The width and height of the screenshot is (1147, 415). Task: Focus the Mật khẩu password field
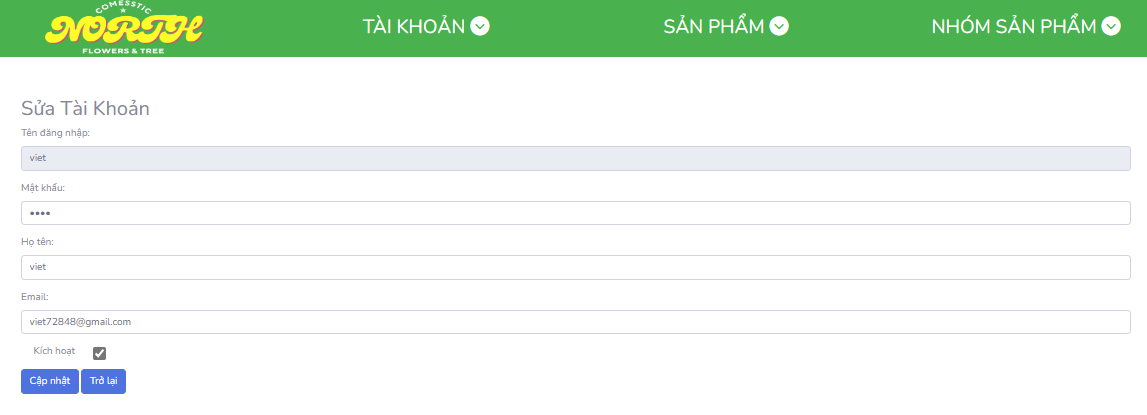(x=576, y=213)
